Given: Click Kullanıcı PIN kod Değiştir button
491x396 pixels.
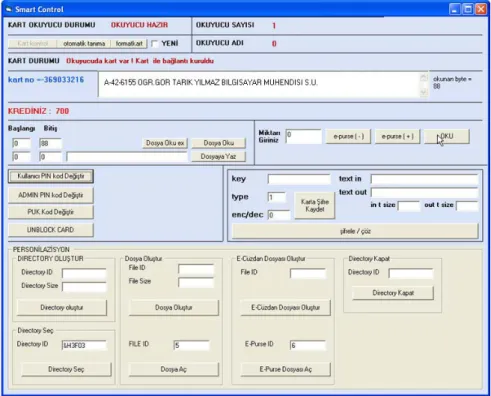Looking at the screenshot, I should 51,176.
